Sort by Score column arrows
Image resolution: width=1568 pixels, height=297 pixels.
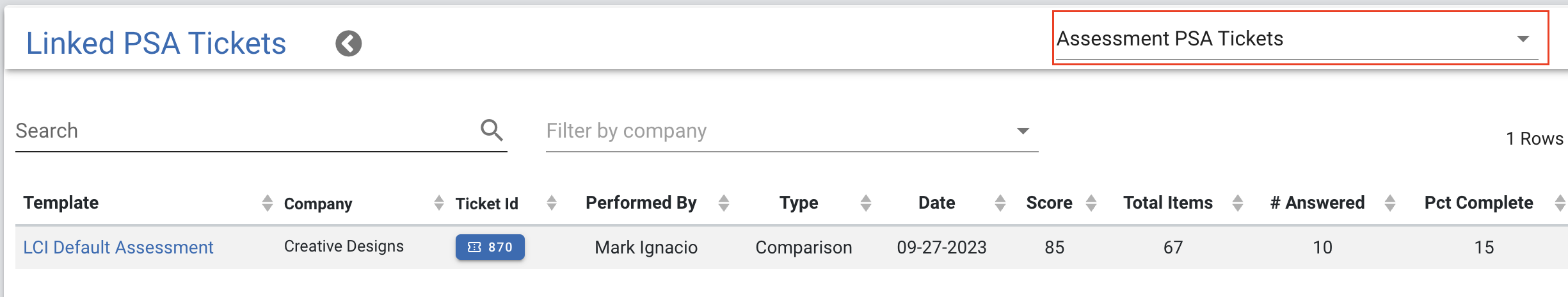(x=1092, y=204)
